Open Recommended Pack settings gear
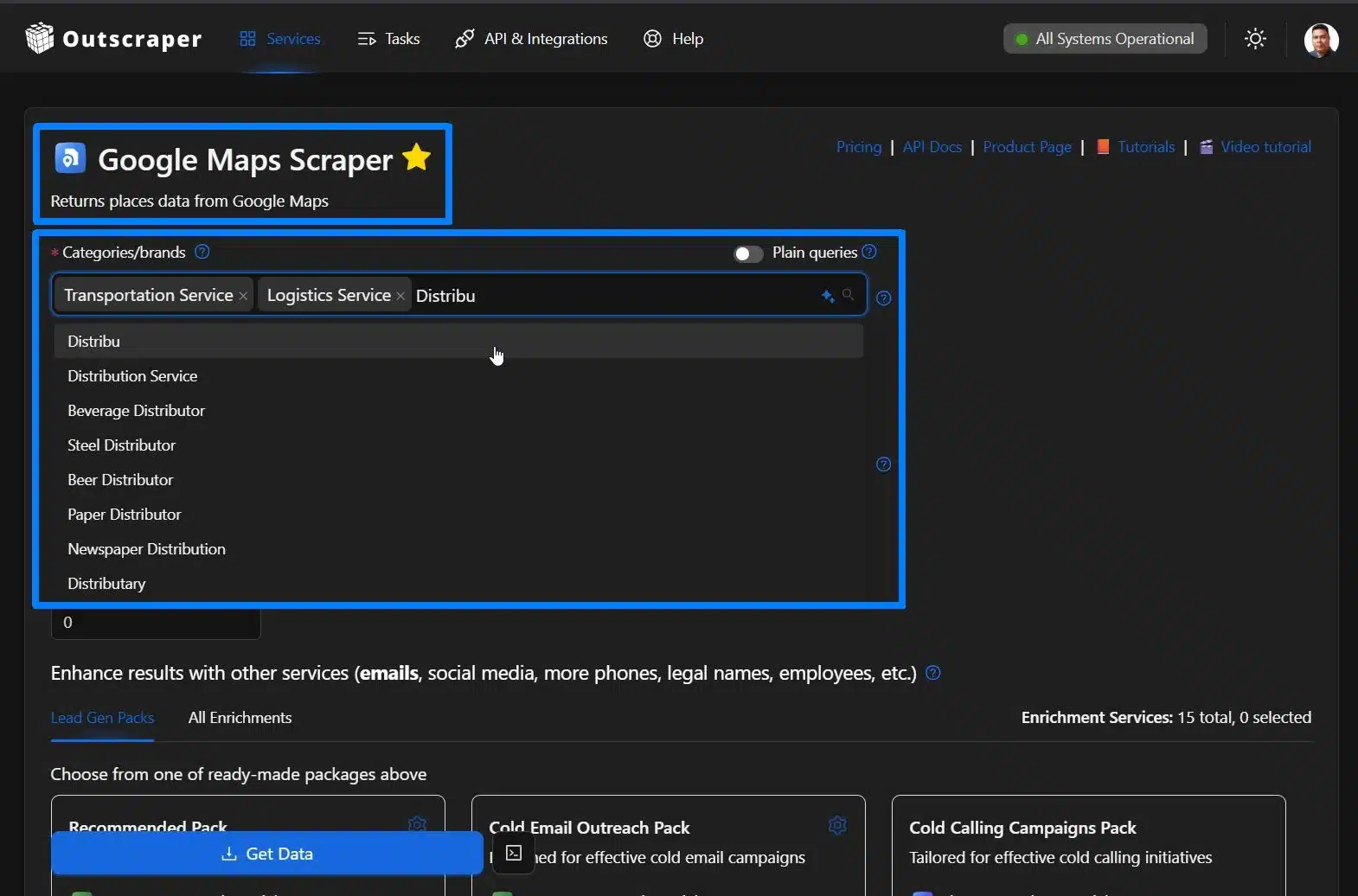Viewport: 1358px width, 896px height. click(x=417, y=823)
